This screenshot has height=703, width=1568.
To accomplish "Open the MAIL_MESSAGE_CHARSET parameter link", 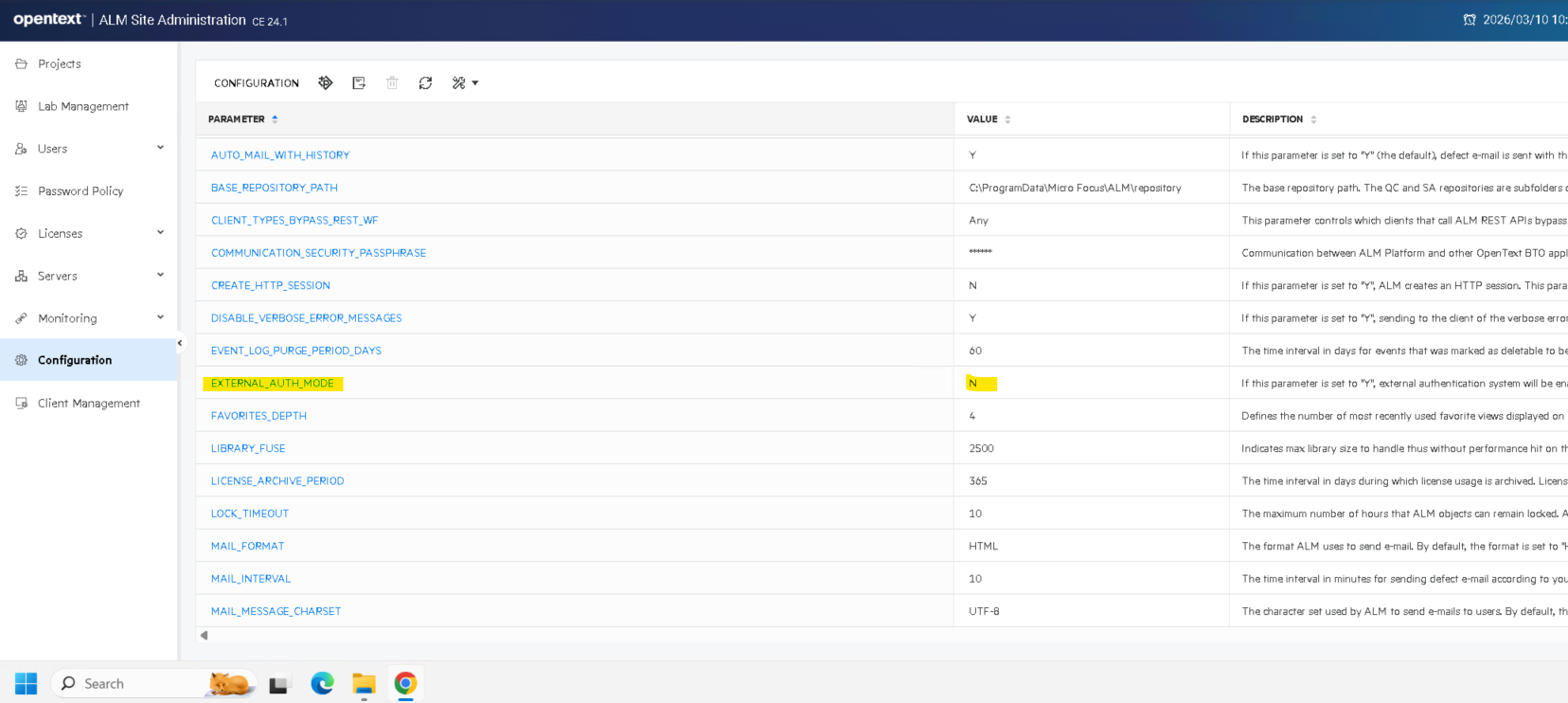I will click(276, 611).
